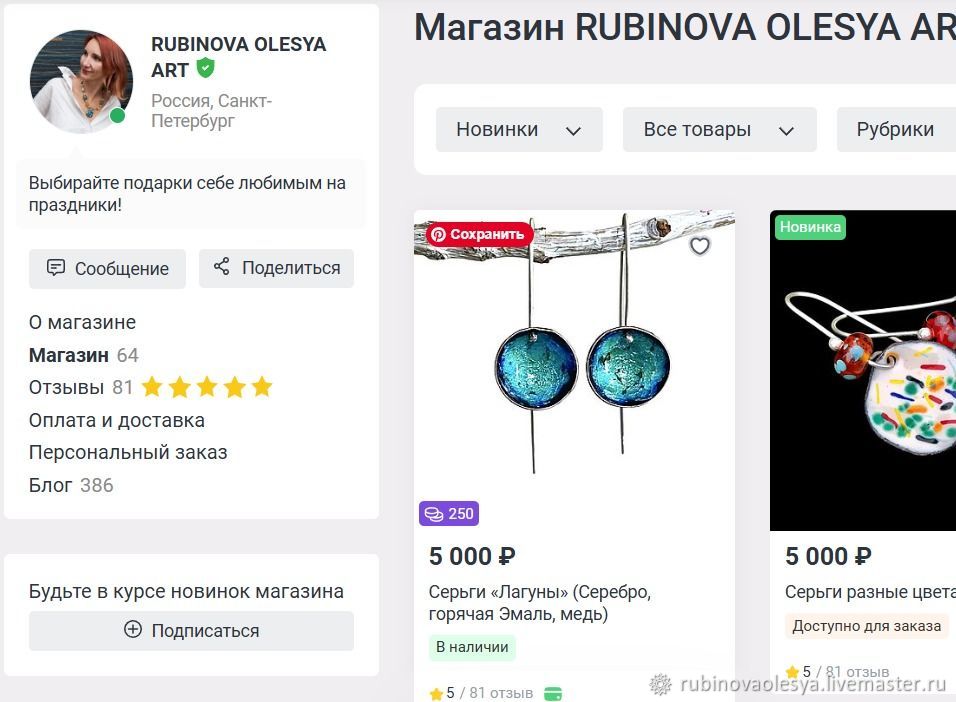Expand the Новинки sorting dropdown
This screenshot has width=956, height=702.
pos(519,129)
